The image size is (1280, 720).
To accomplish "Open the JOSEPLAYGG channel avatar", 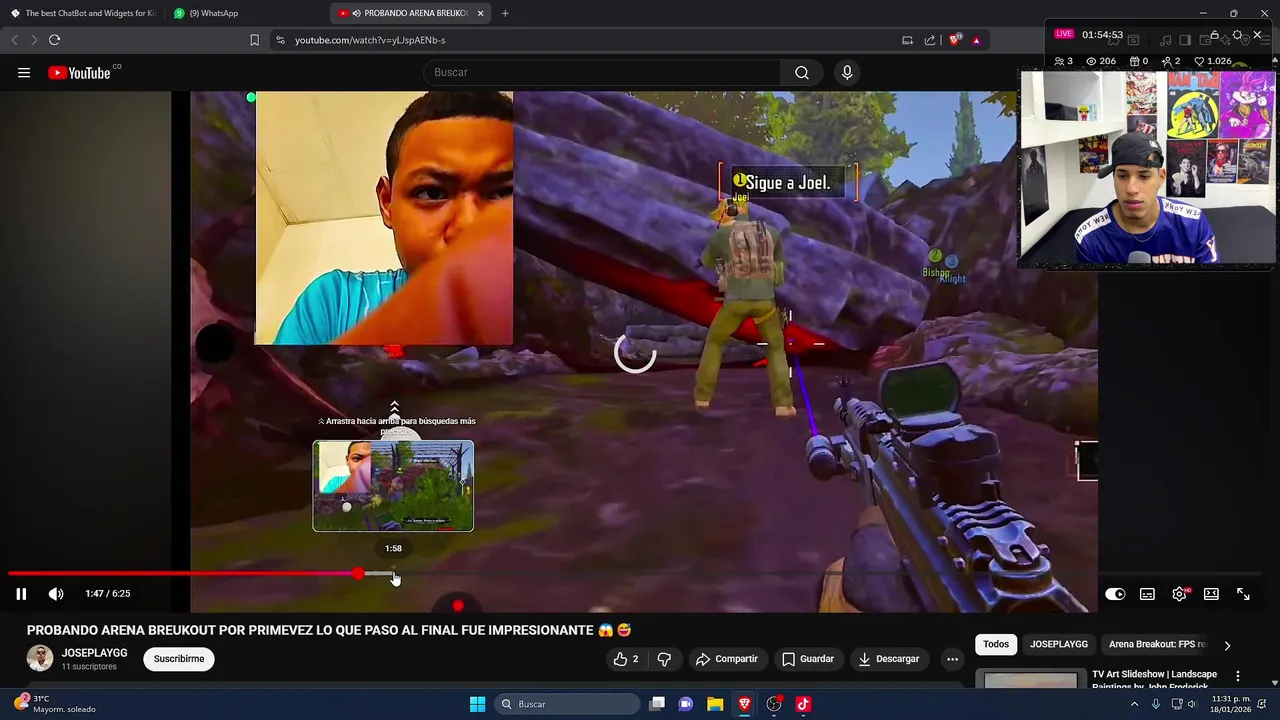I will [x=40, y=658].
